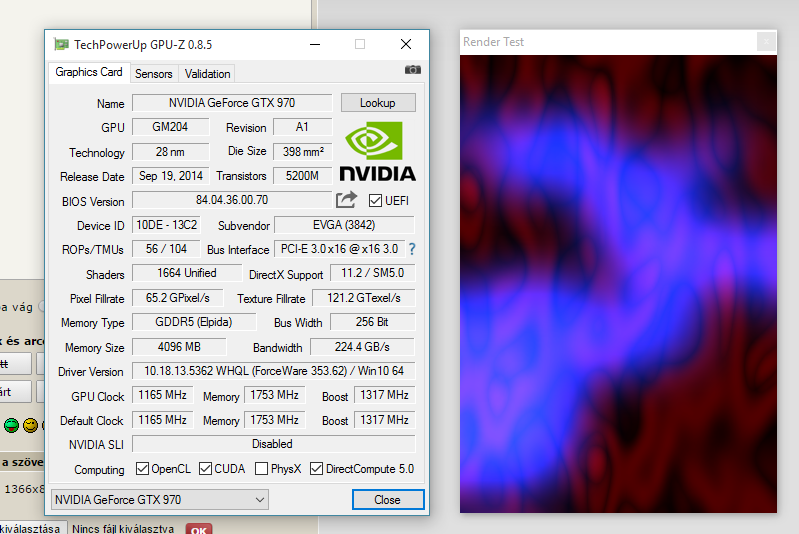Click the camera screenshot icon in GPU-Z
The width and height of the screenshot is (799, 534).
[x=412, y=70]
